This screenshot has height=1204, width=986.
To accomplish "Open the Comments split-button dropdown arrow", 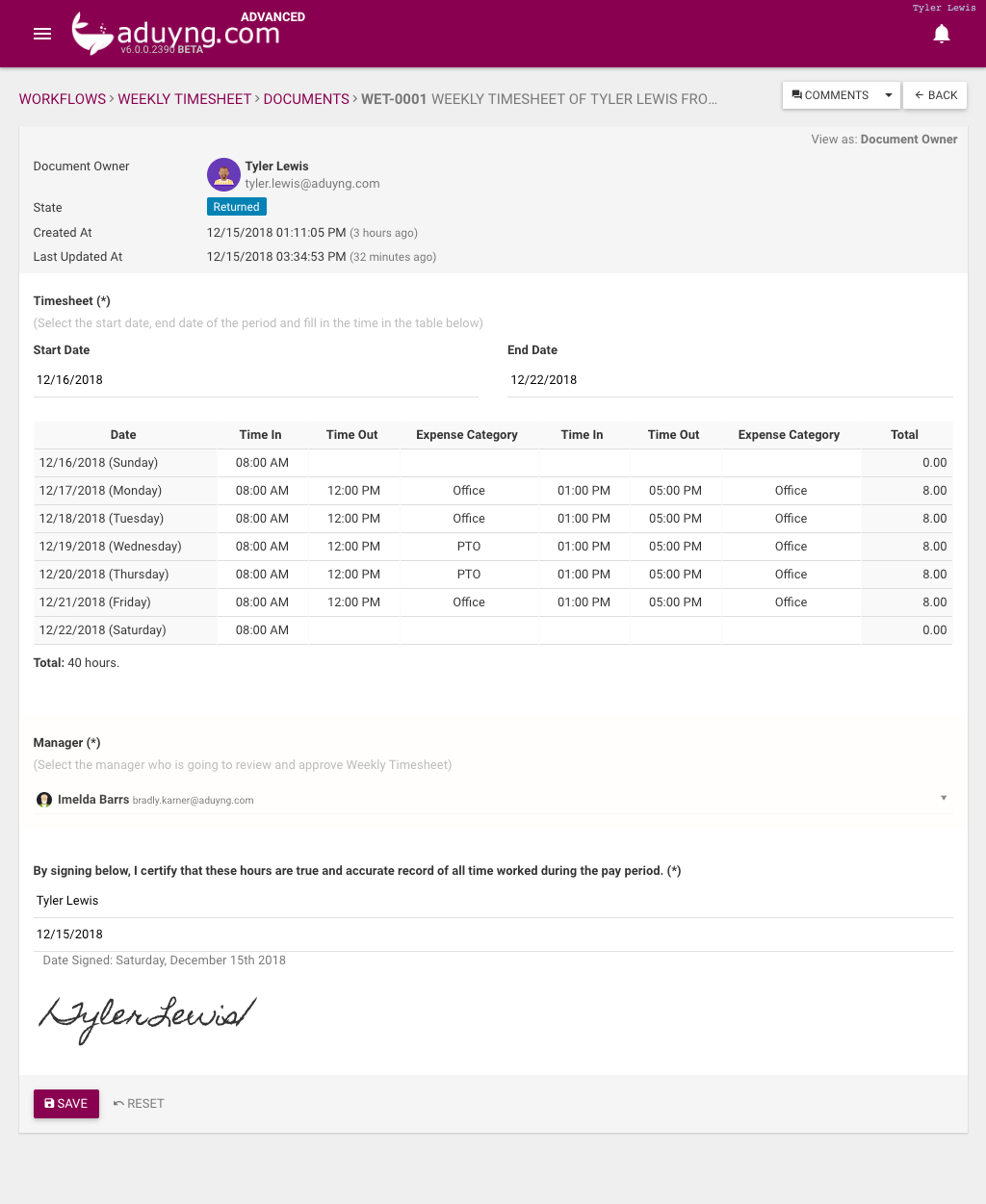I will (888, 94).
